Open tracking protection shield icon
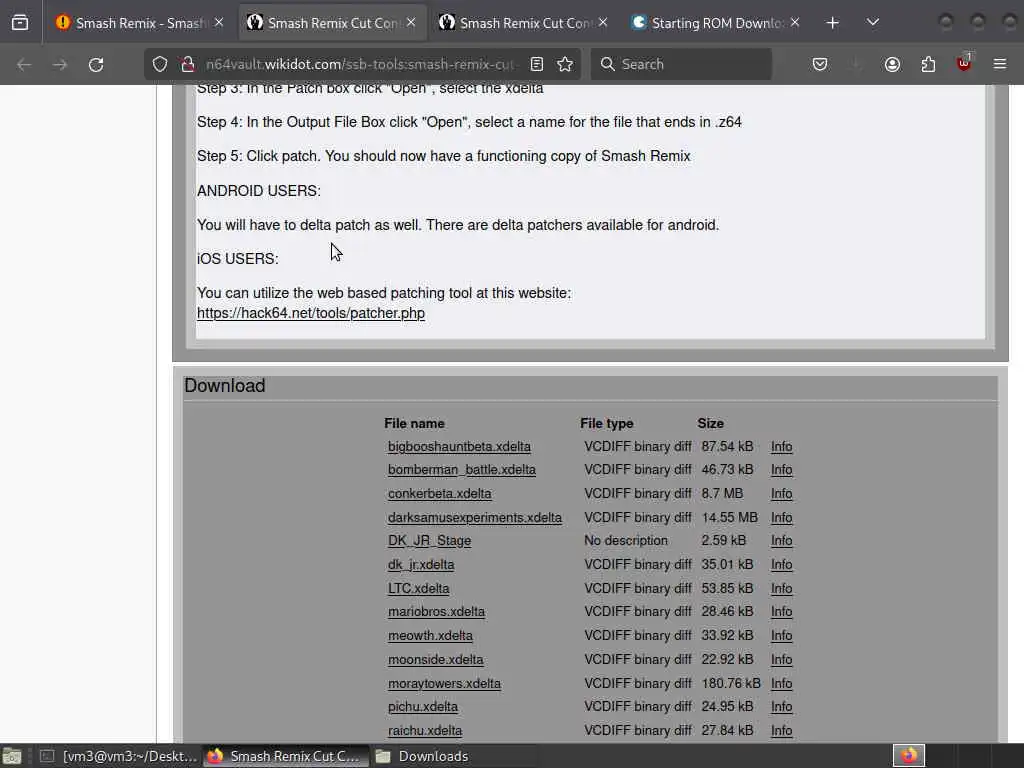 pos(160,64)
